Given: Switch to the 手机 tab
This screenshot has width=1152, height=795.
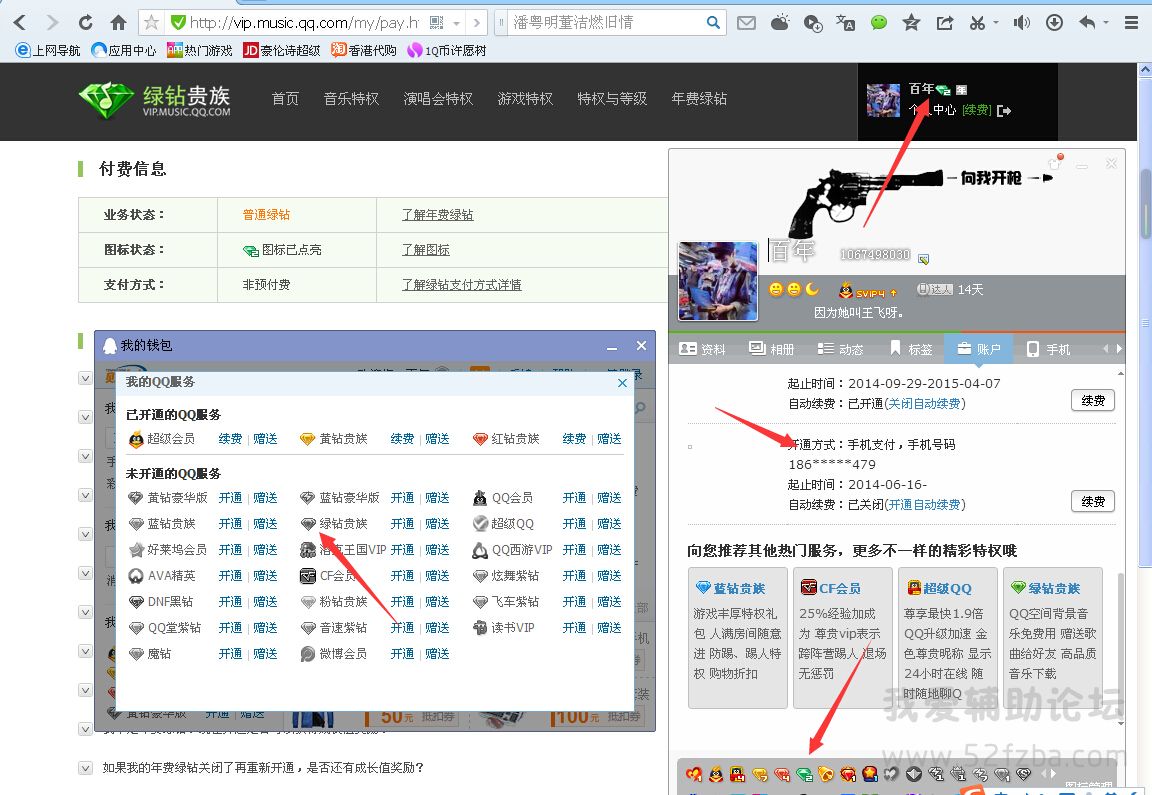Looking at the screenshot, I should tap(1048, 349).
